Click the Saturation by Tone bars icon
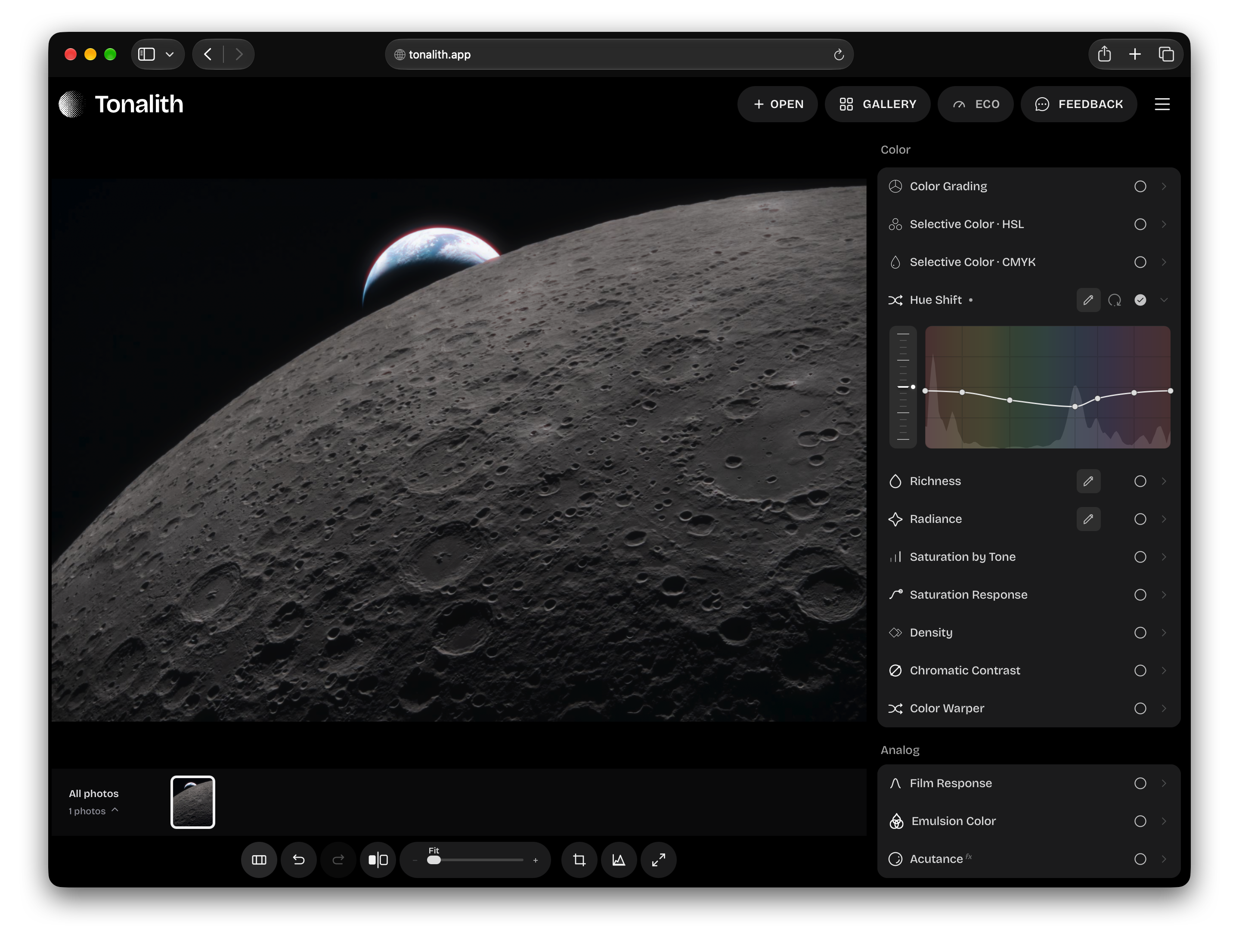The height and width of the screenshot is (952, 1239). [x=895, y=557]
